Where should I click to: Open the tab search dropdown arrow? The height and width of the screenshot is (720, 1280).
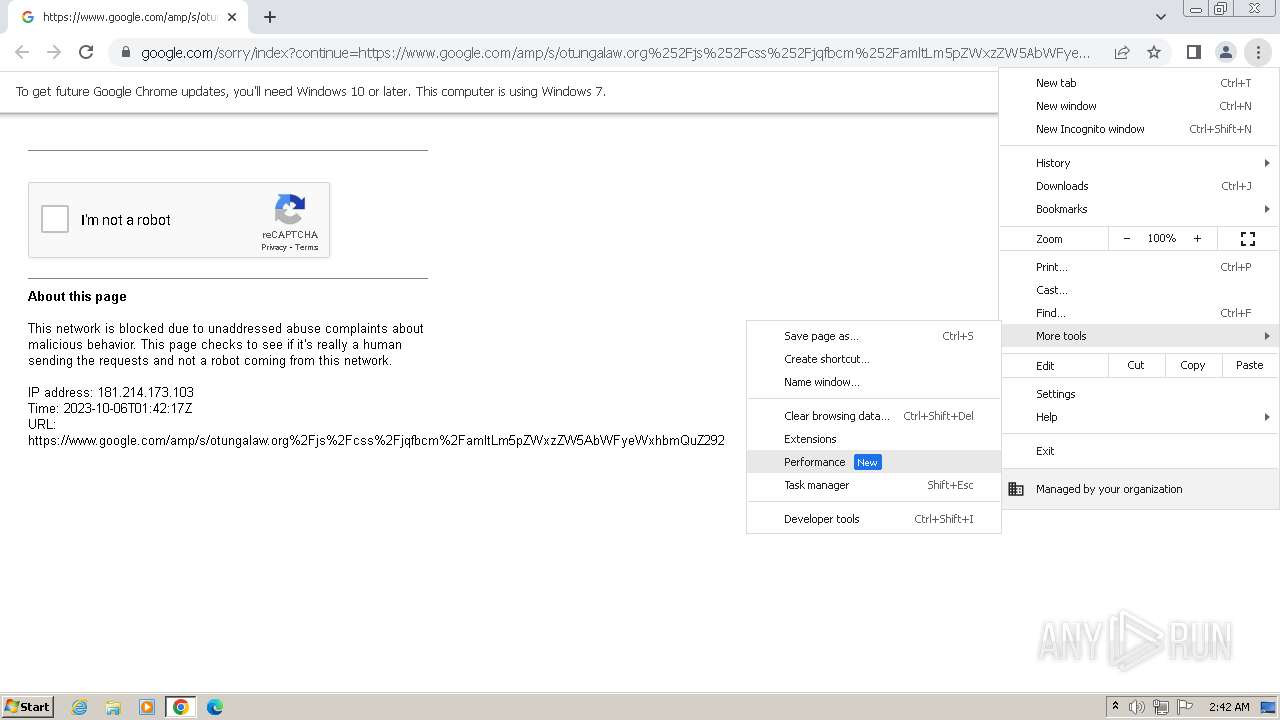pyautogui.click(x=1160, y=17)
